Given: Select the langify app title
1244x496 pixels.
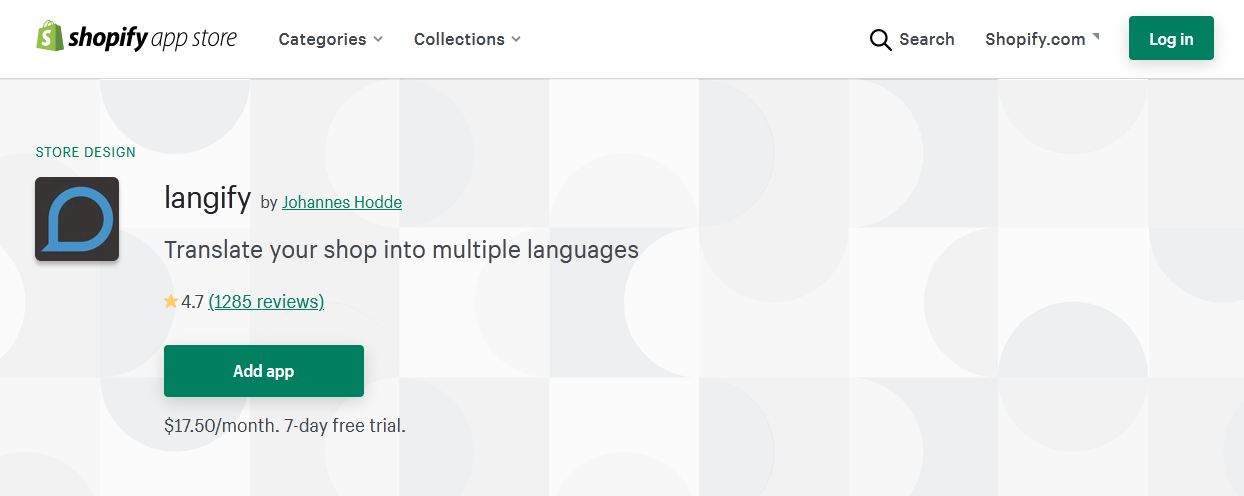Looking at the screenshot, I should point(207,197).
